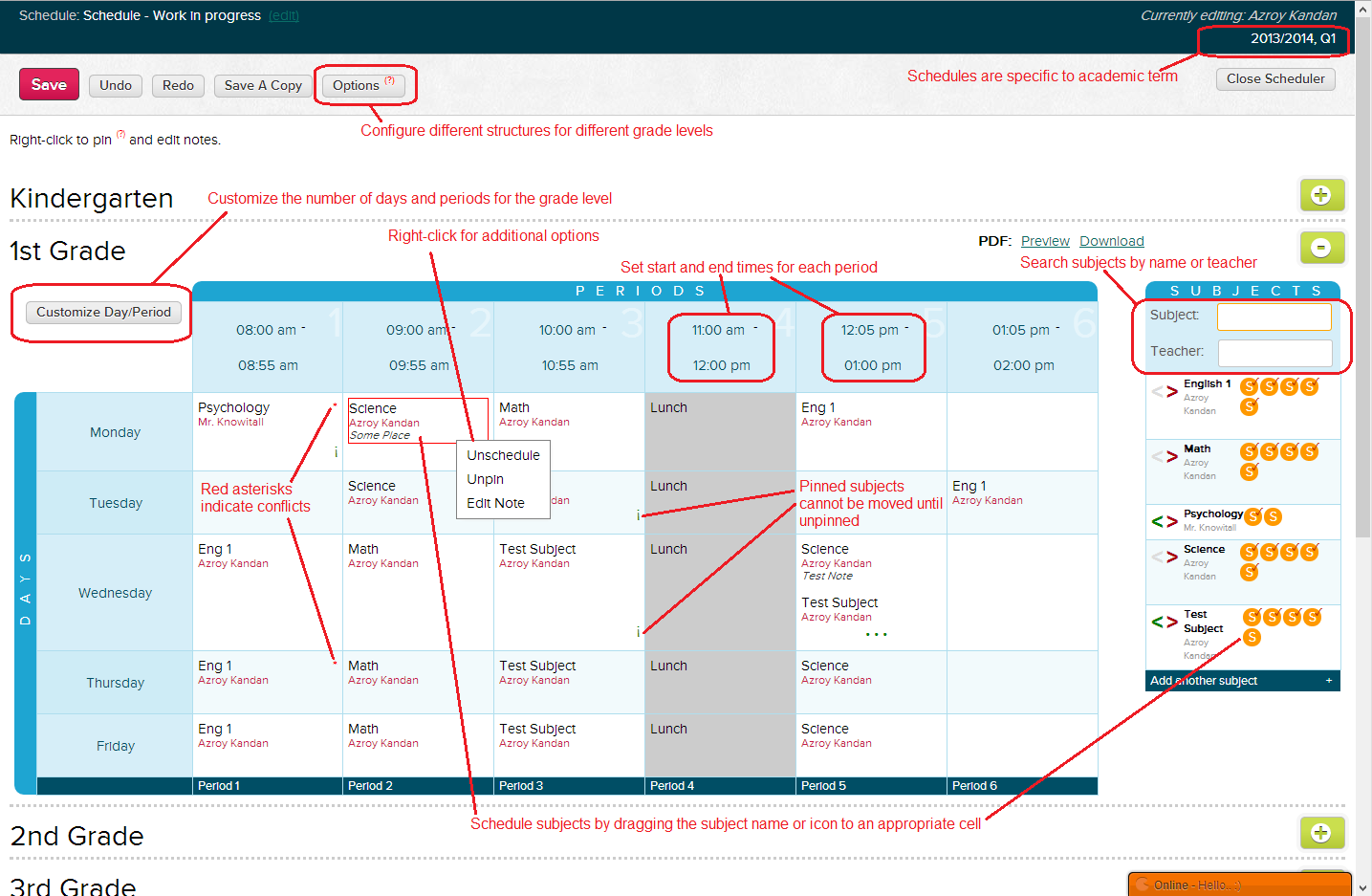Viewport: 1372px width, 896px height.
Task: Click the green plus icon next to Kindergarten
Action: (1322, 195)
